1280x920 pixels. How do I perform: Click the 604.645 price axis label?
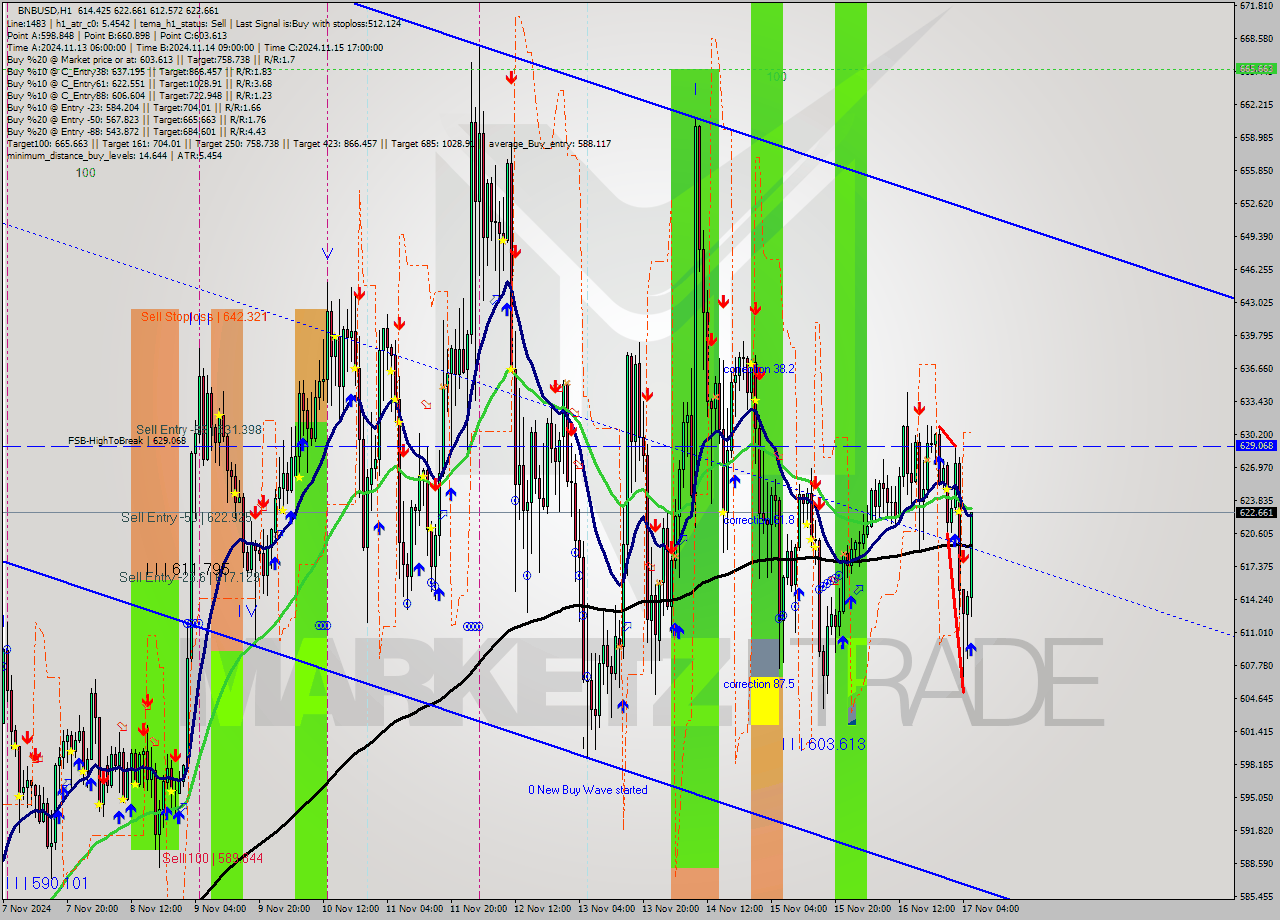[x=1256, y=698]
